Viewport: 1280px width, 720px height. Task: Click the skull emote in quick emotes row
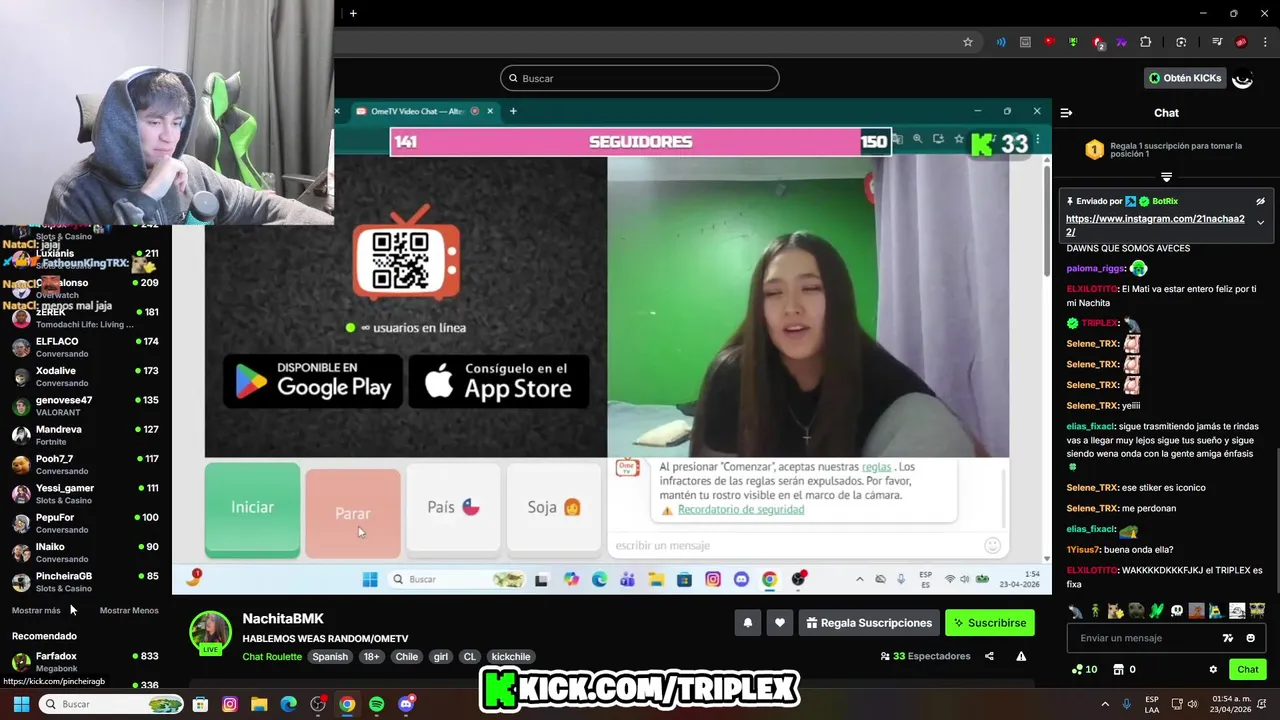[1177, 611]
